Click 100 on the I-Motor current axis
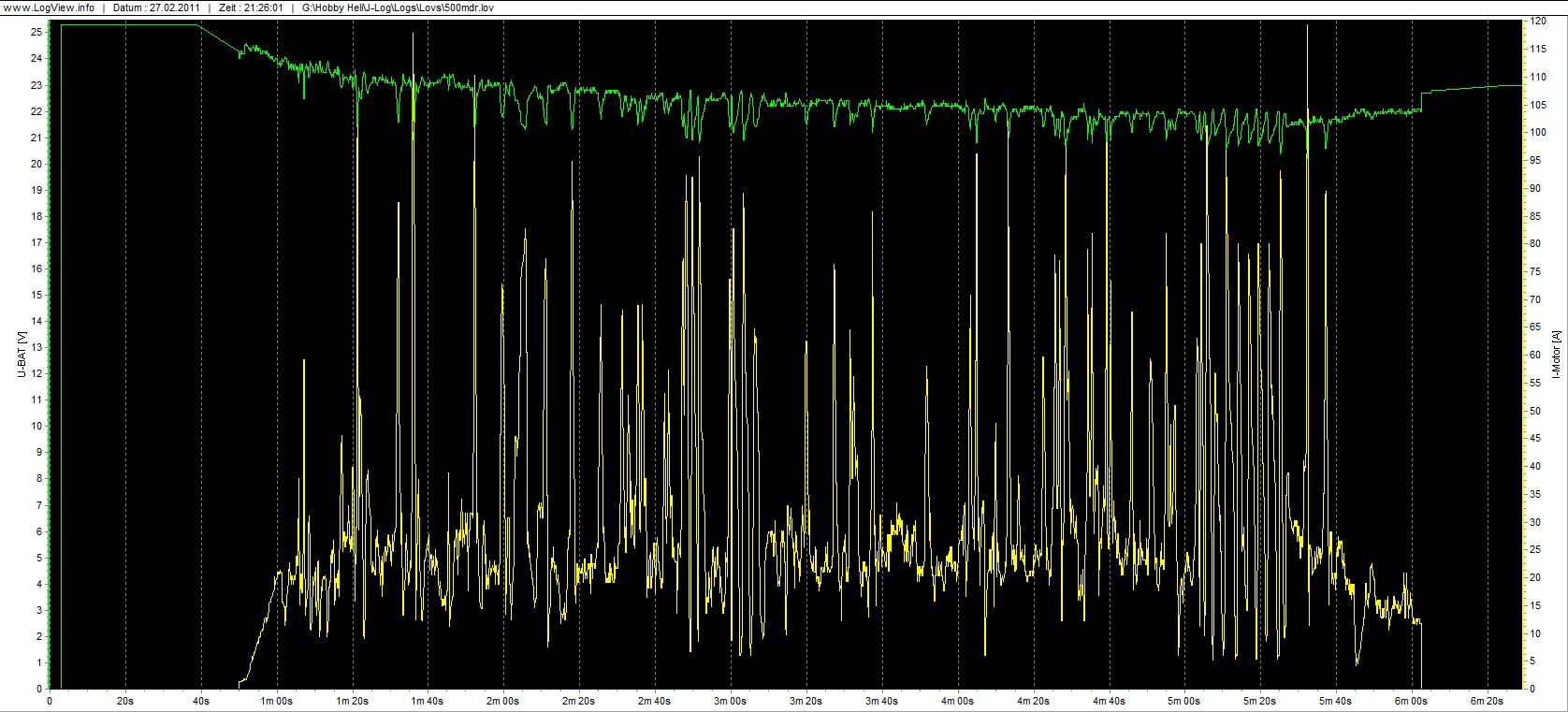Viewport: 1568px width, 712px height. (x=1537, y=132)
